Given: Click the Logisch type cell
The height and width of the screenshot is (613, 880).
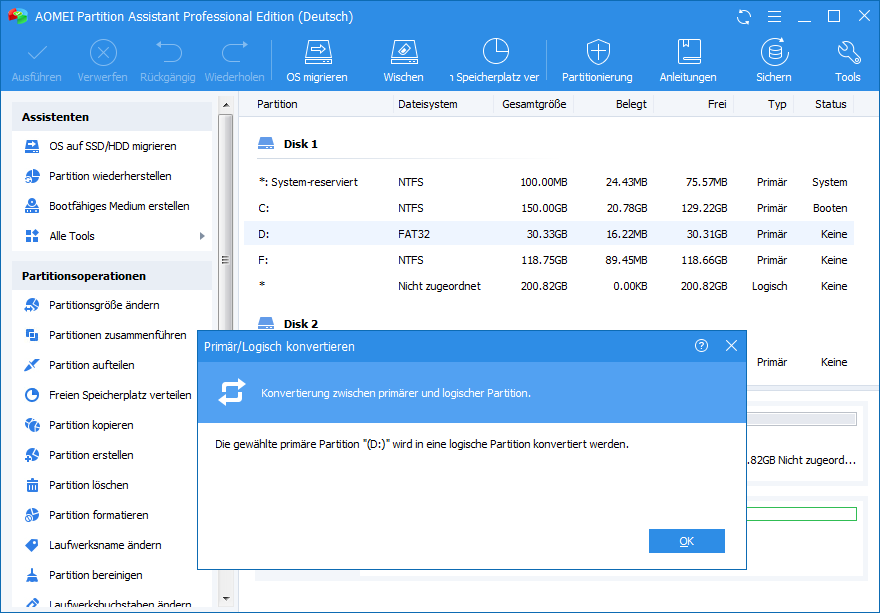Looking at the screenshot, I should coord(769,286).
